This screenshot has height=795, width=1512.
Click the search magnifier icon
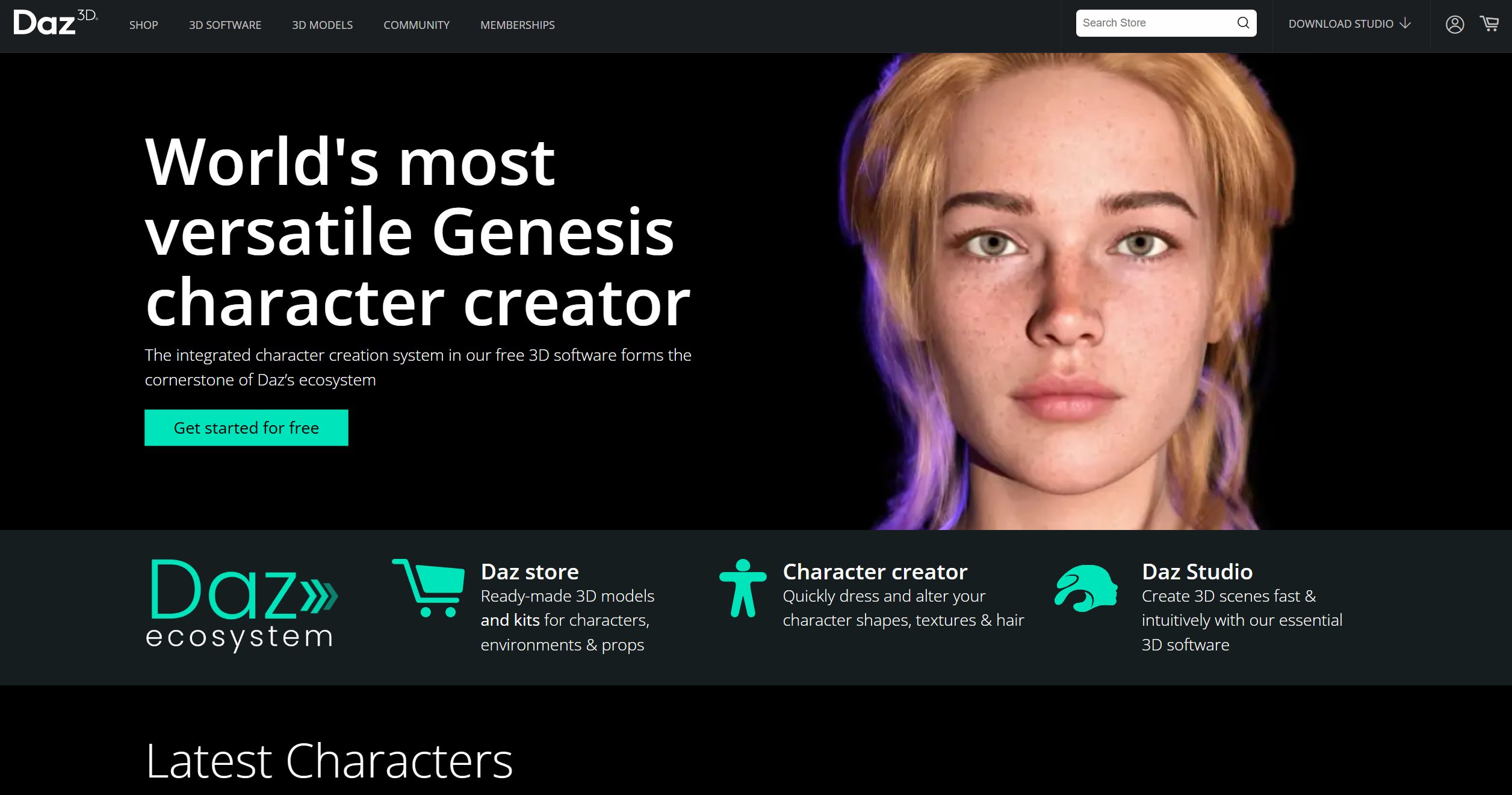1243,23
